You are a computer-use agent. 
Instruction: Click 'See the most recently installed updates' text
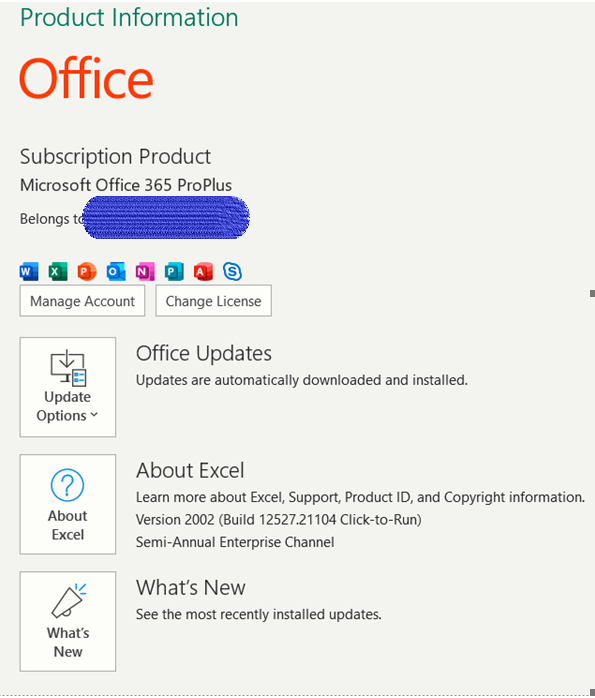point(259,614)
